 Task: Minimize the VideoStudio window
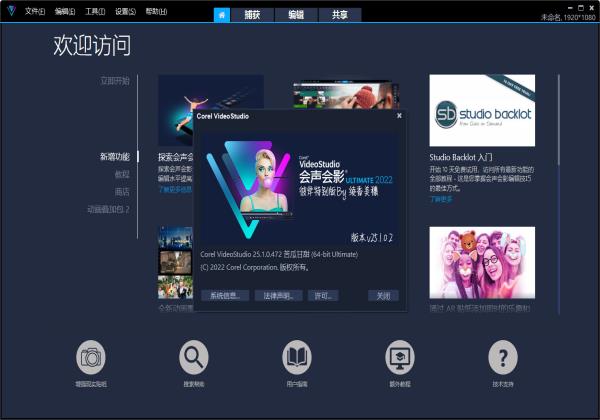click(570, 7)
